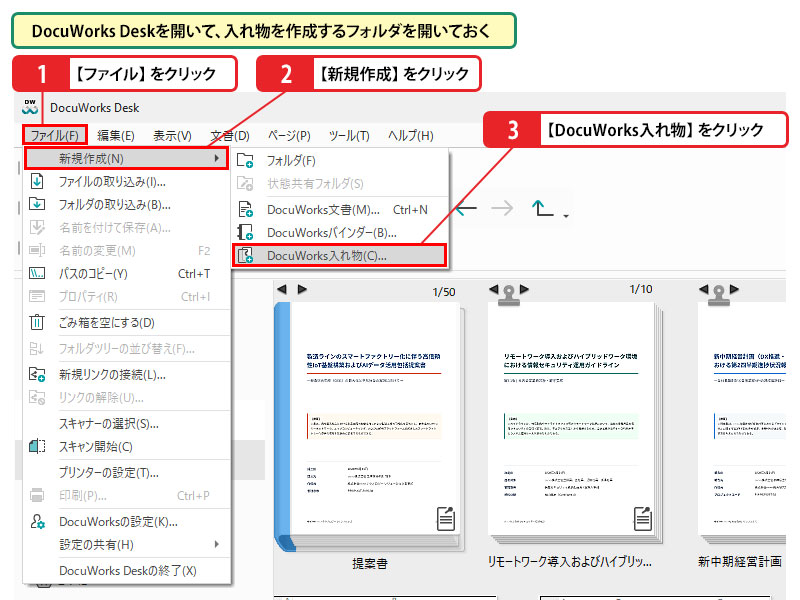
Task: Click the 1/50 page counter
Action: (444, 292)
